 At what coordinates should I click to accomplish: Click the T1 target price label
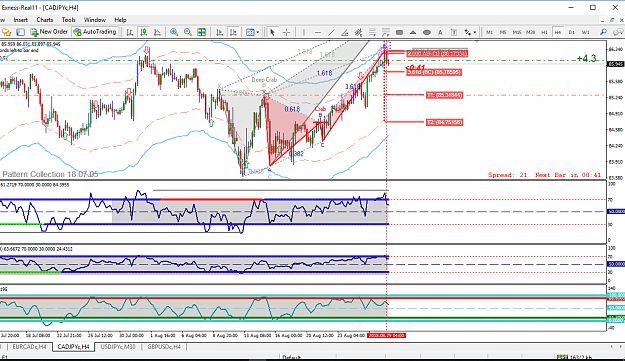[444, 95]
